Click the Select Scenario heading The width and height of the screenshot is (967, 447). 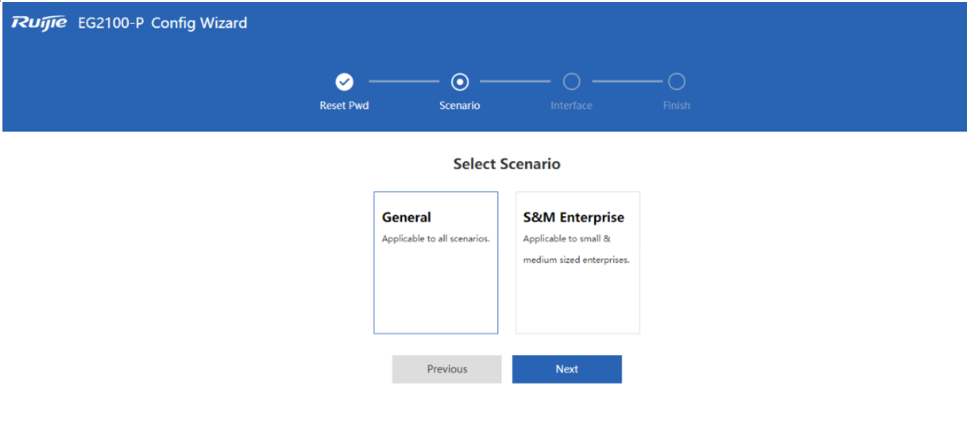click(x=507, y=164)
